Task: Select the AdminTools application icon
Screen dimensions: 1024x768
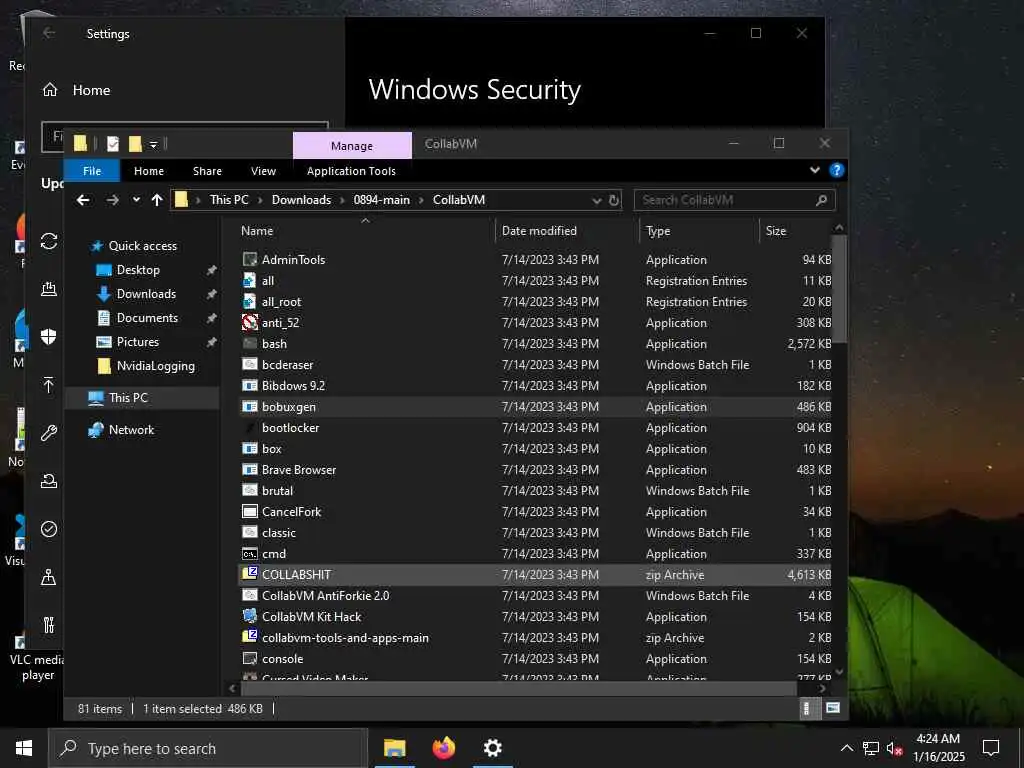Action: [x=249, y=259]
